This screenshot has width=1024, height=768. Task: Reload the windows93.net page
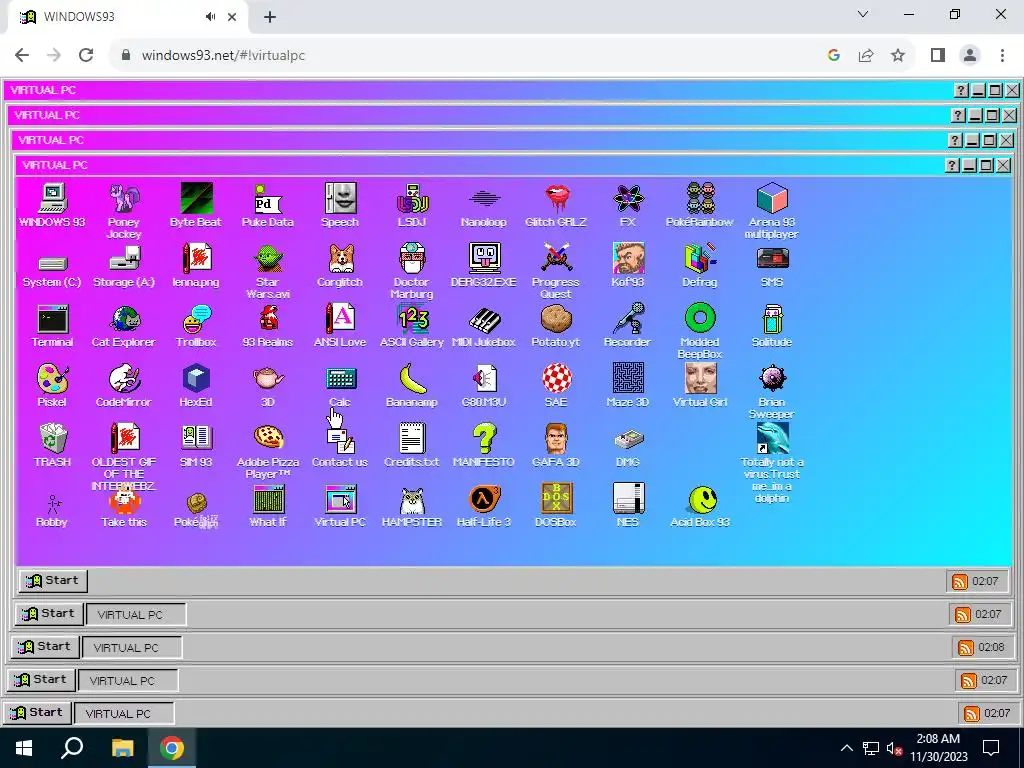point(86,55)
